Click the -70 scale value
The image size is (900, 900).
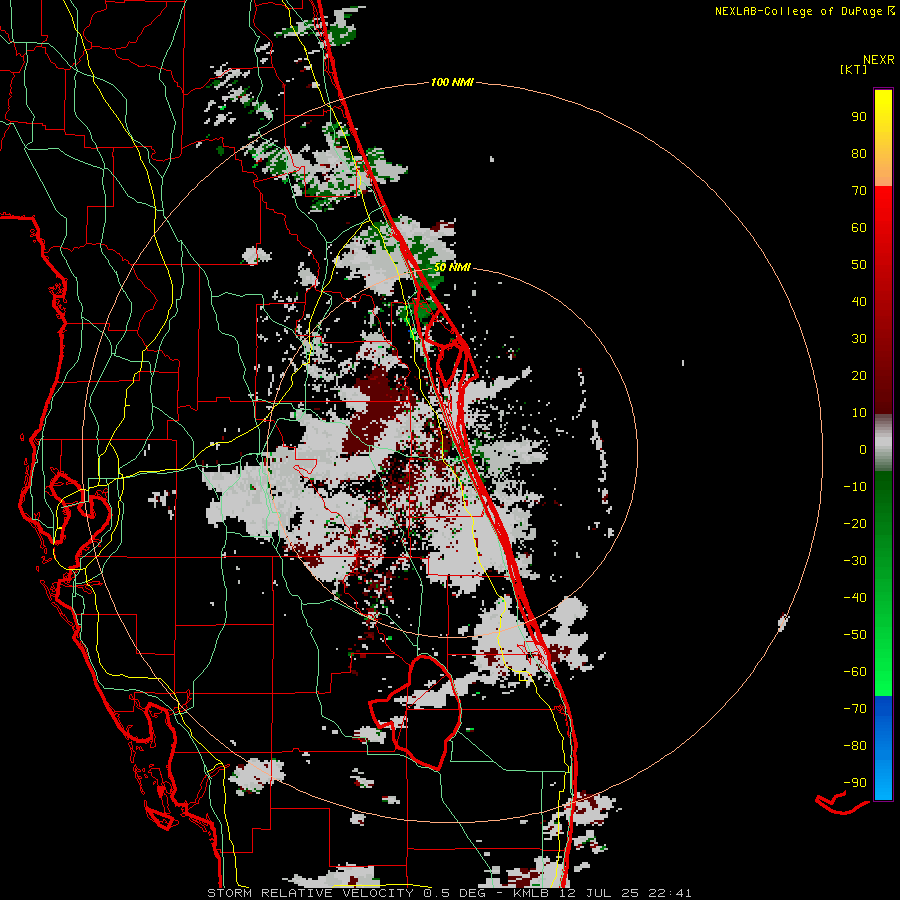coord(855,709)
